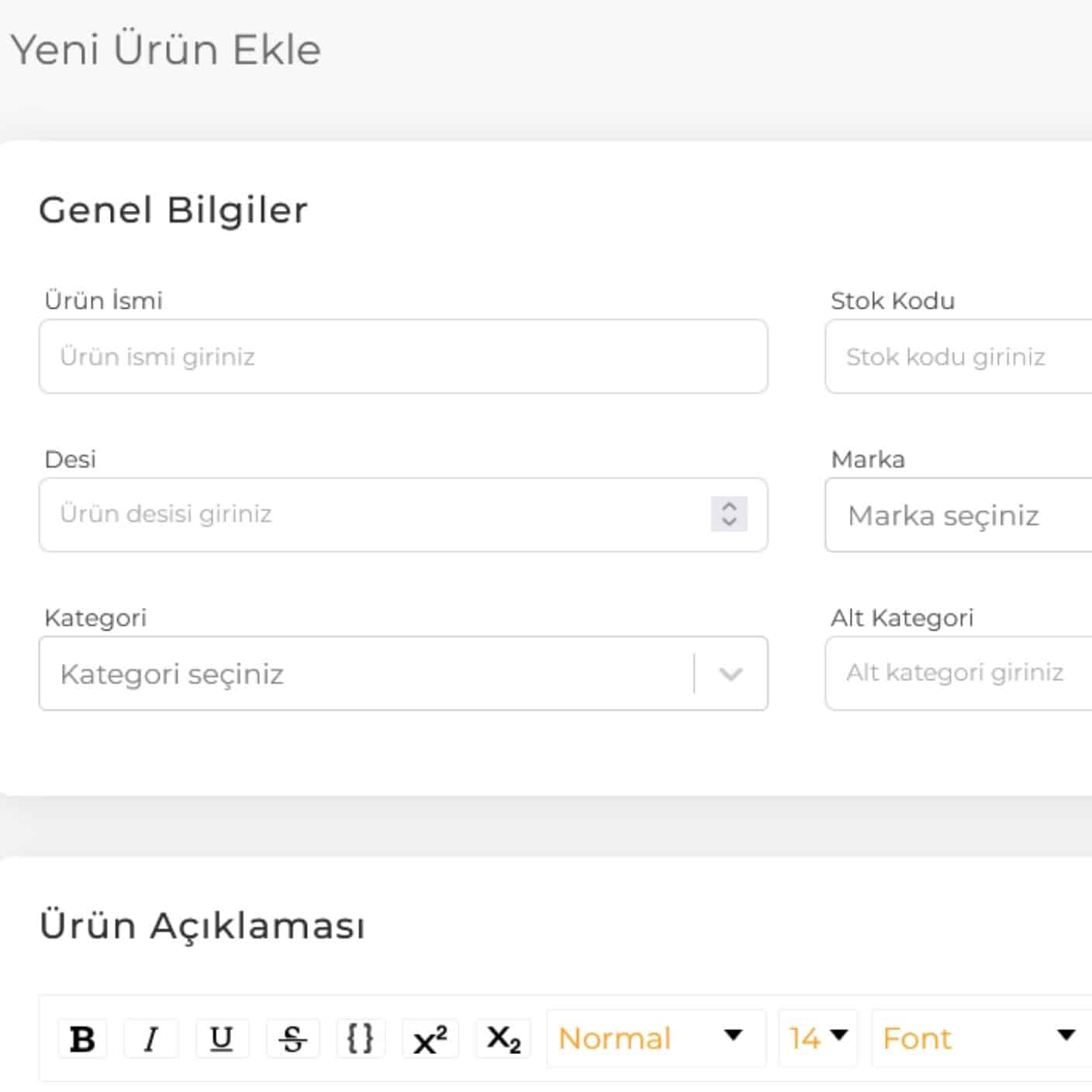Click the Stok Kodu field label

[x=893, y=301]
